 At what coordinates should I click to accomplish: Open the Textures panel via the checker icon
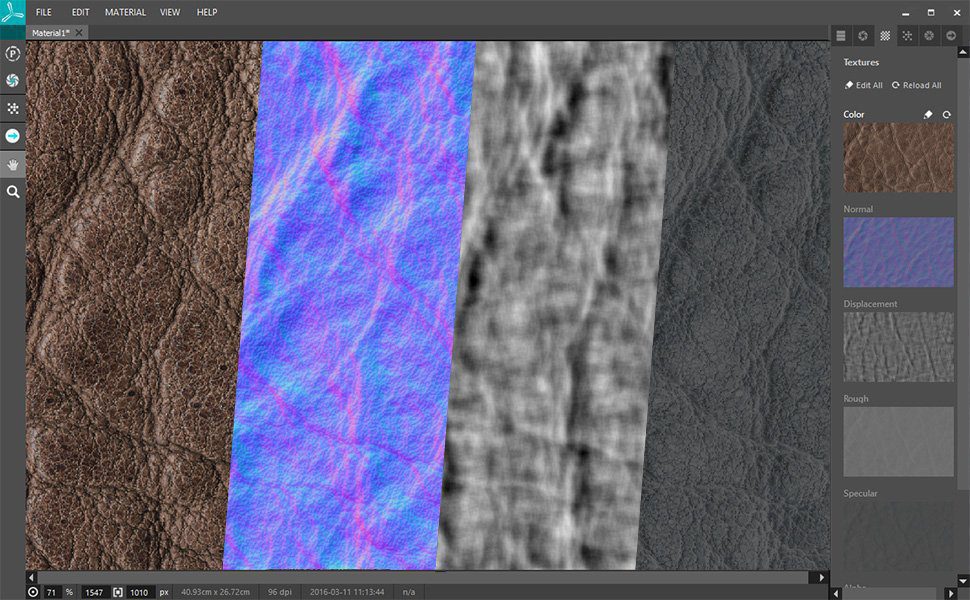pos(885,36)
